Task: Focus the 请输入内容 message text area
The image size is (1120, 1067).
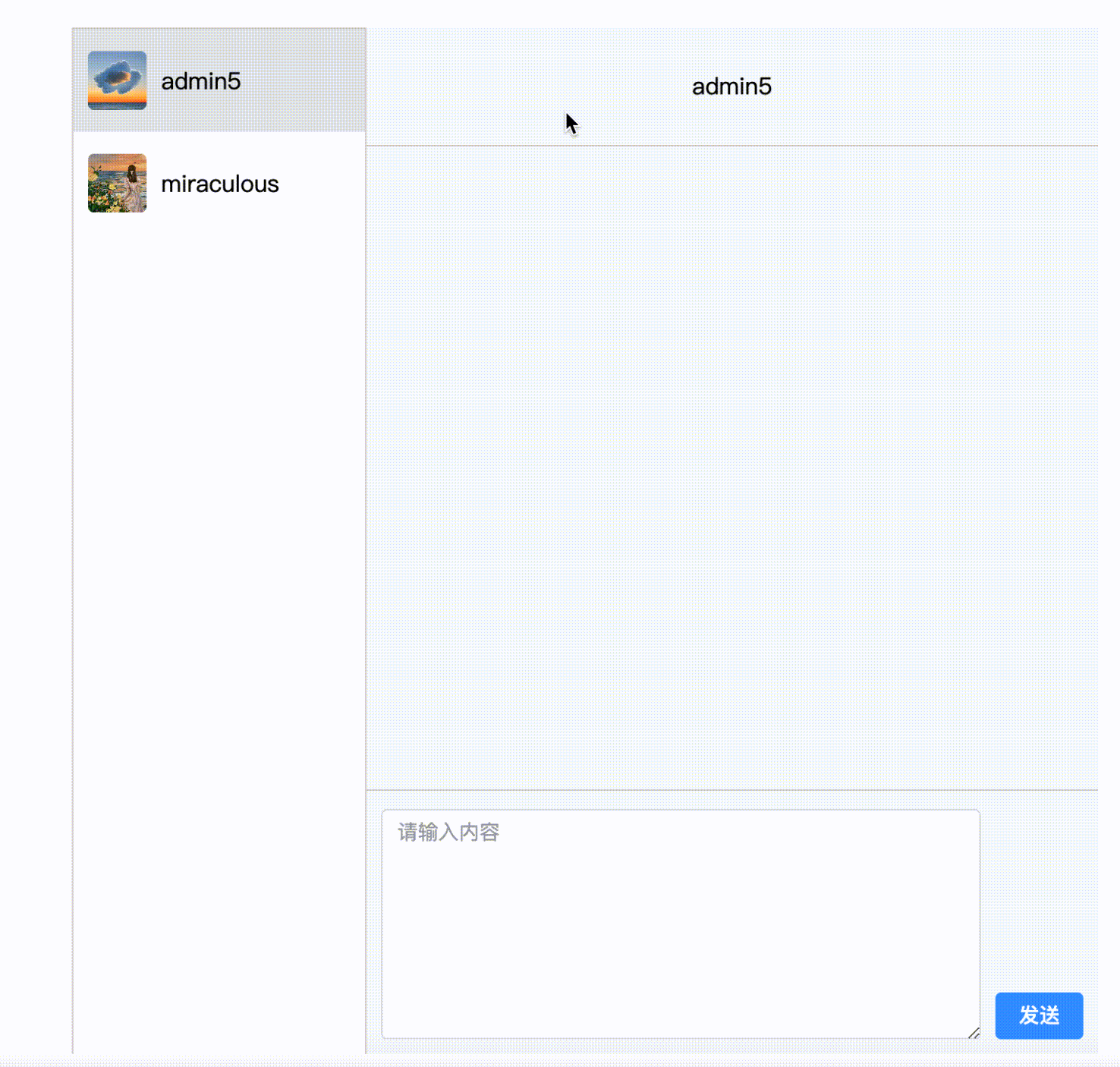Action: click(x=681, y=924)
